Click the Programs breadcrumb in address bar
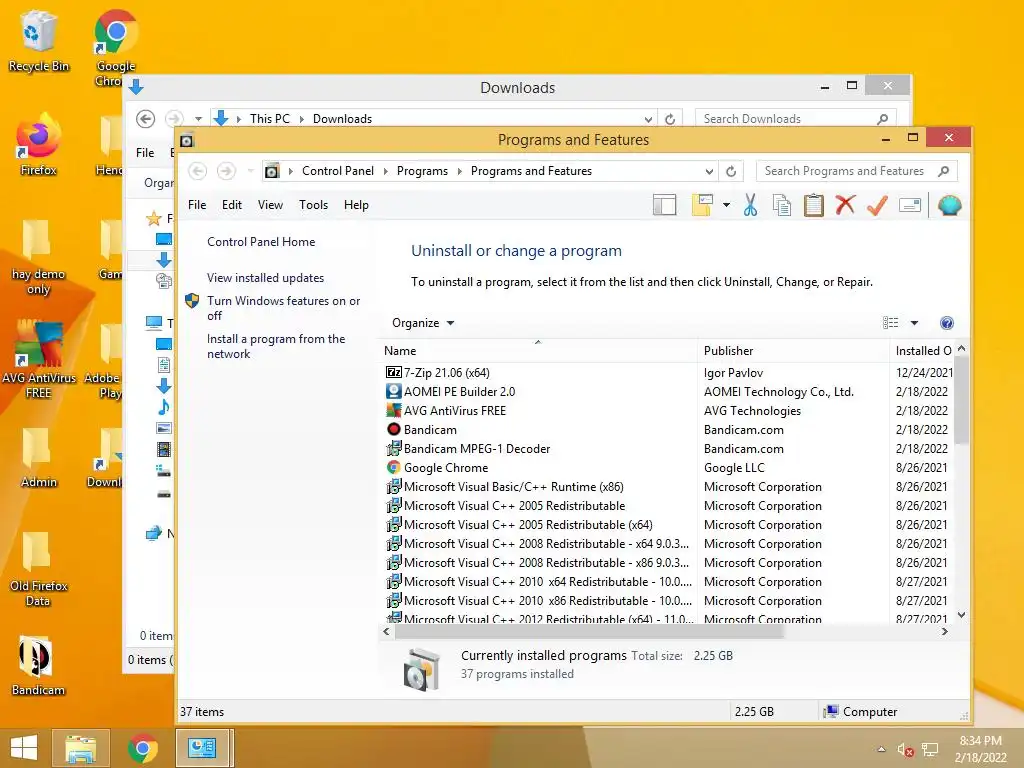This screenshot has height=768, width=1024. (x=422, y=171)
